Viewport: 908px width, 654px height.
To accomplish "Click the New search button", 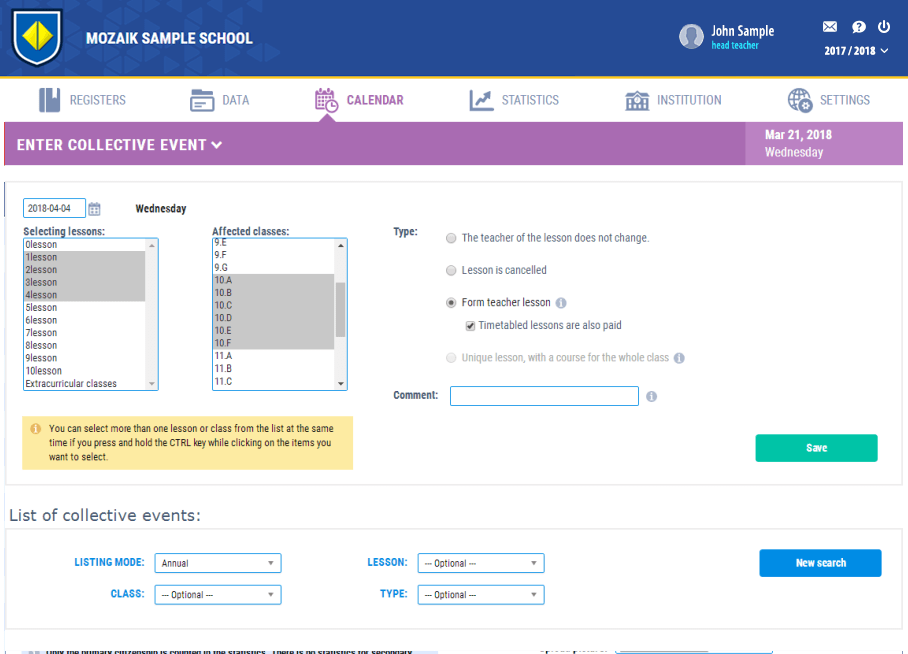I will (x=820, y=563).
